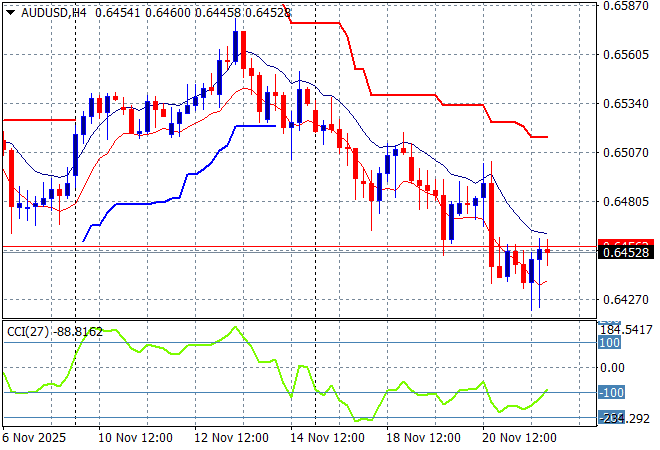Select the 6 Nov 2025 date label
The width and height of the screenshot is (660, 450).
click(x=36, y=438)
